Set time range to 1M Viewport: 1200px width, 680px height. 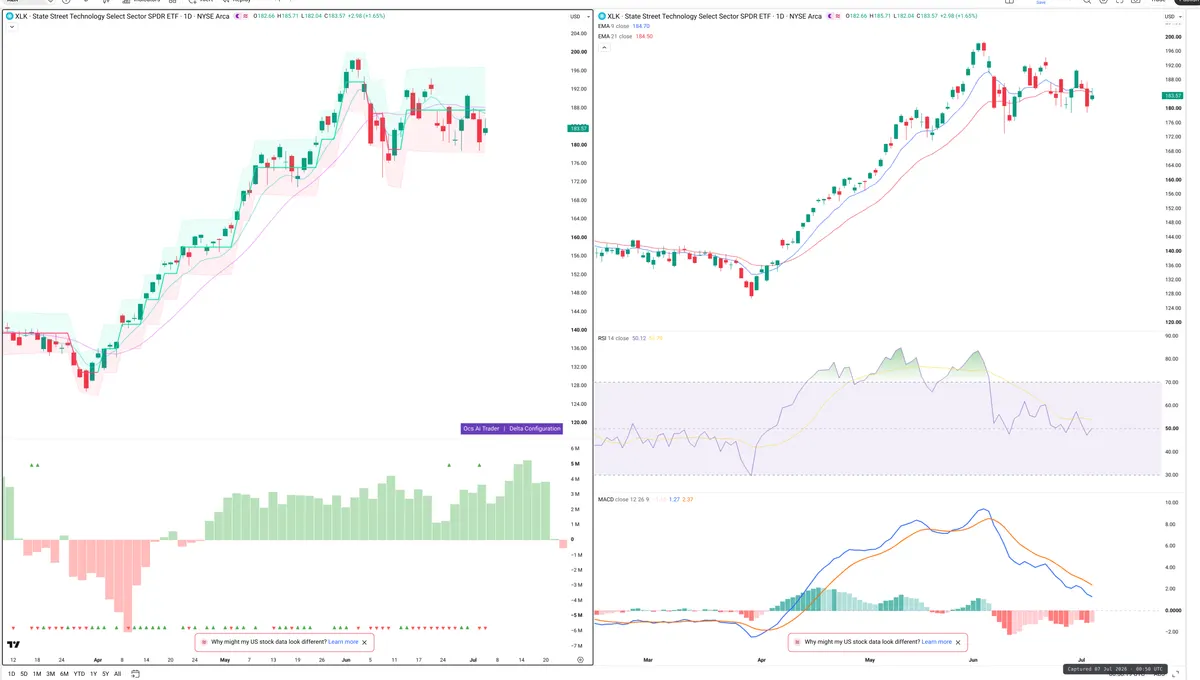pyautogui.click(x=37, y=674)
